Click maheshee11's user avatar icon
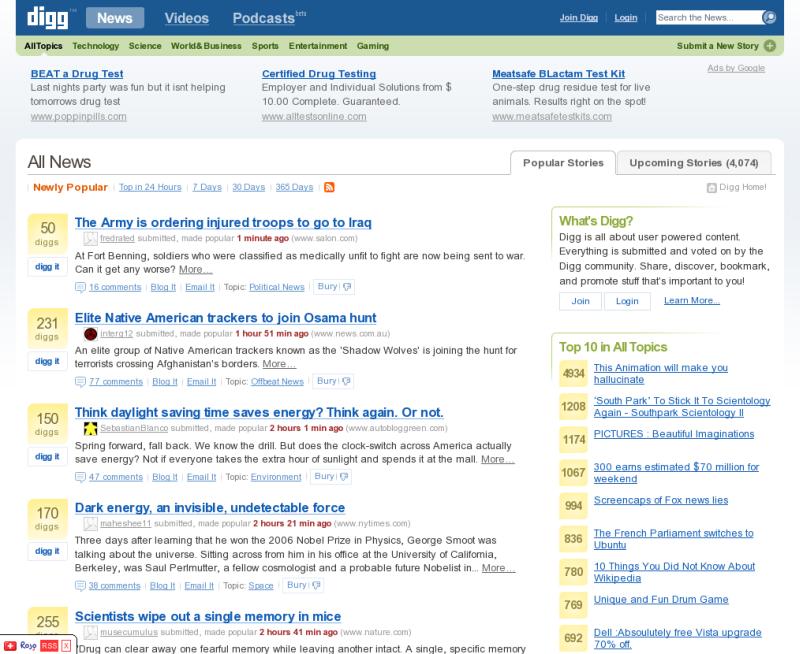 (90, 523)
